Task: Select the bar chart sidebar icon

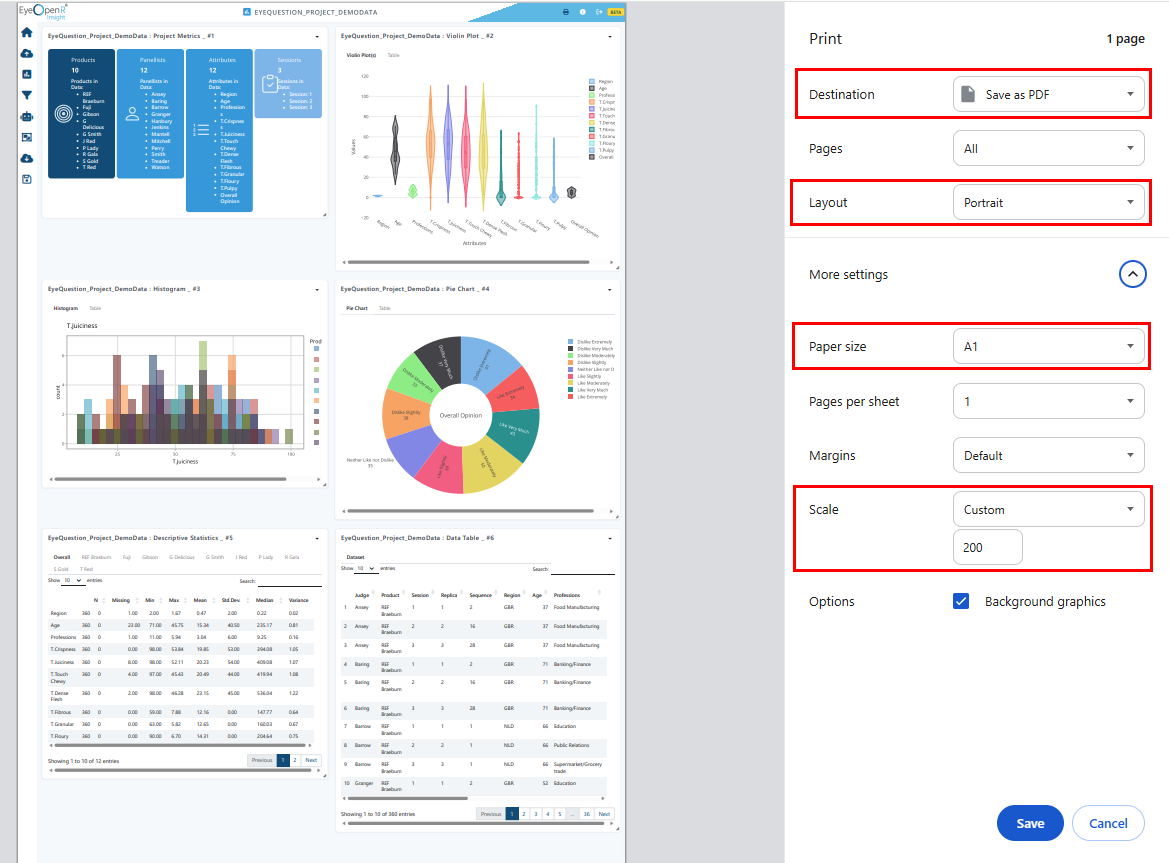Action: click(x=27, y=75)
